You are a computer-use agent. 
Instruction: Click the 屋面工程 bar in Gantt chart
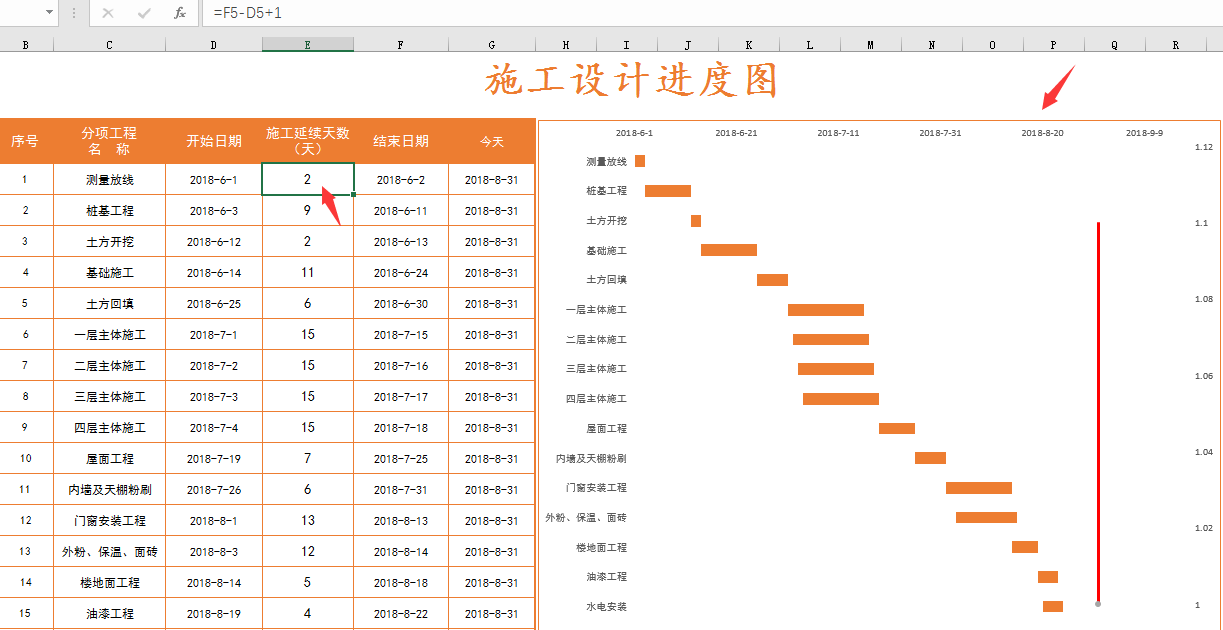(897, 429)
